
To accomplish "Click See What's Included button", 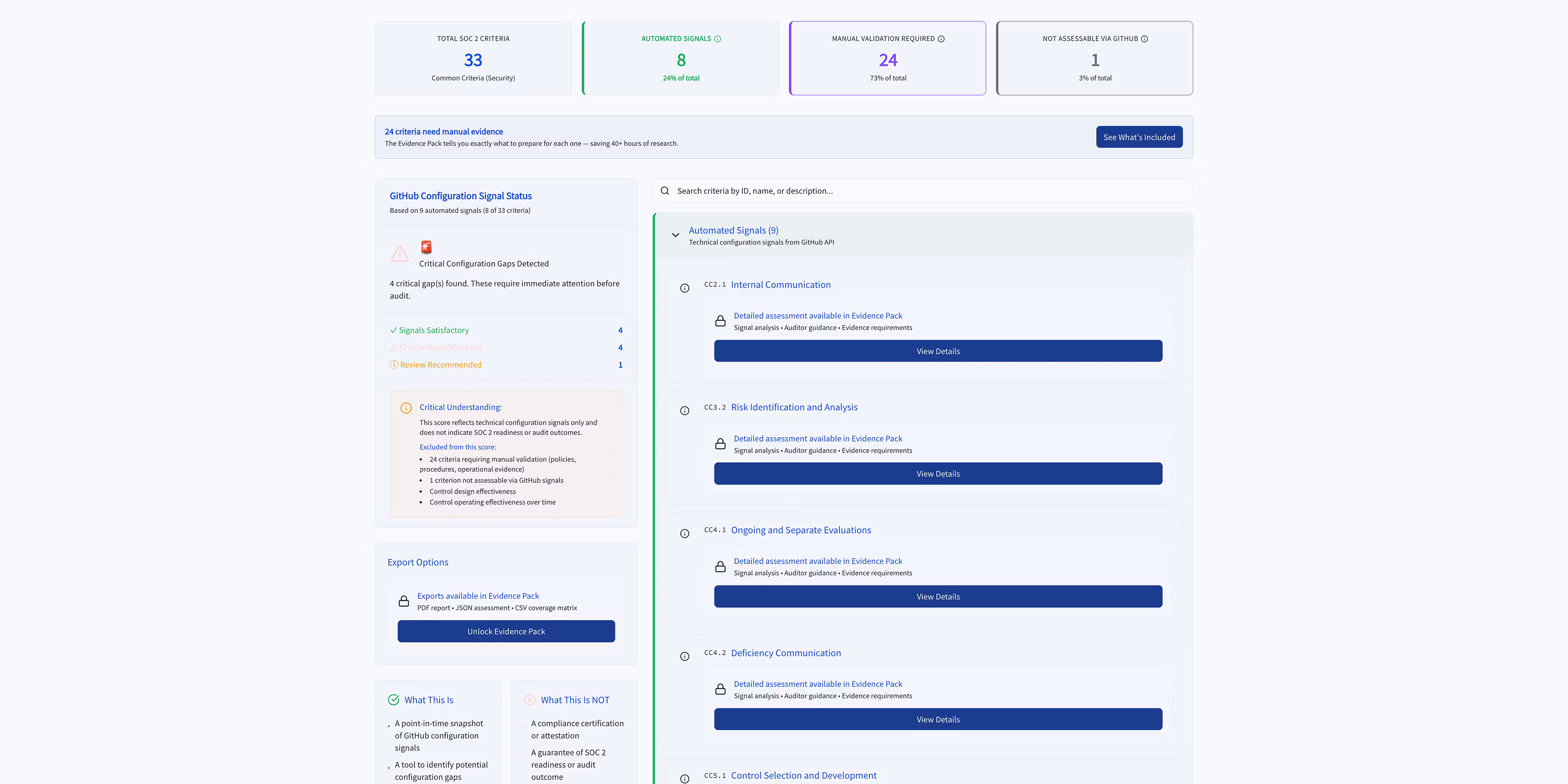I will coord(1139,137).
